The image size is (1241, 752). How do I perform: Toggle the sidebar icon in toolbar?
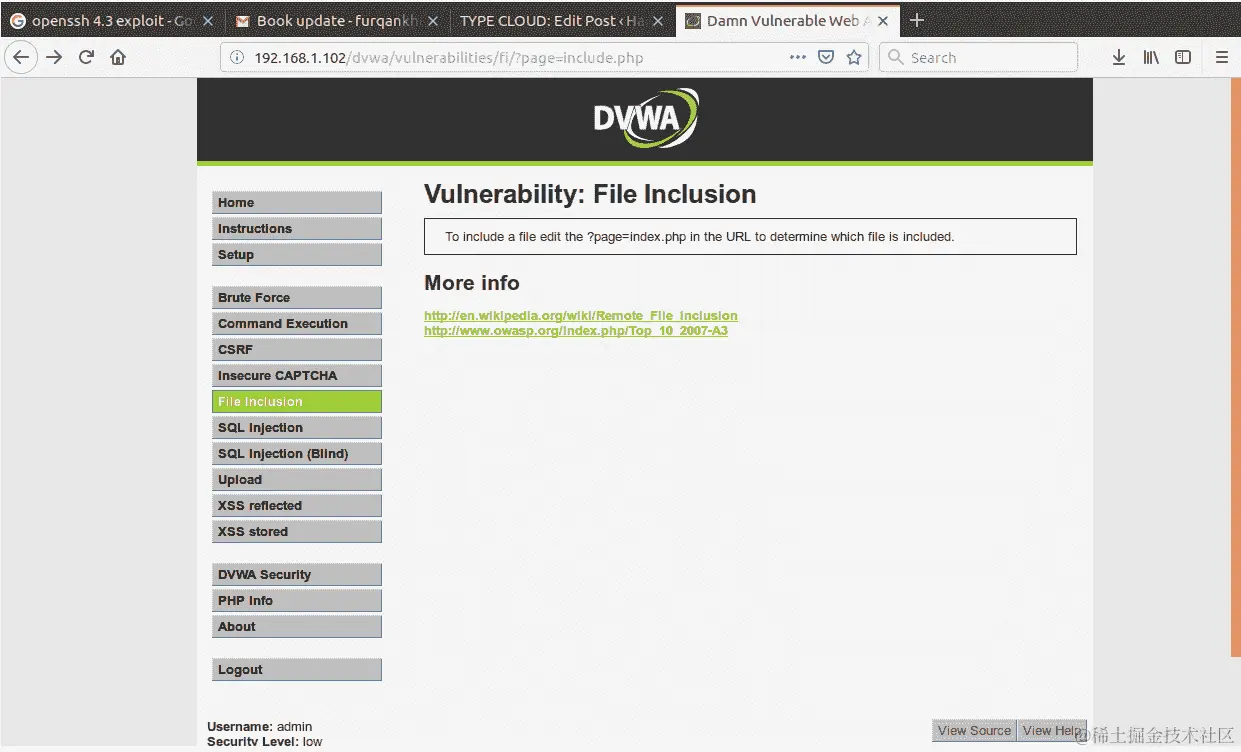pyautogui.click(x=1183, y=57)
